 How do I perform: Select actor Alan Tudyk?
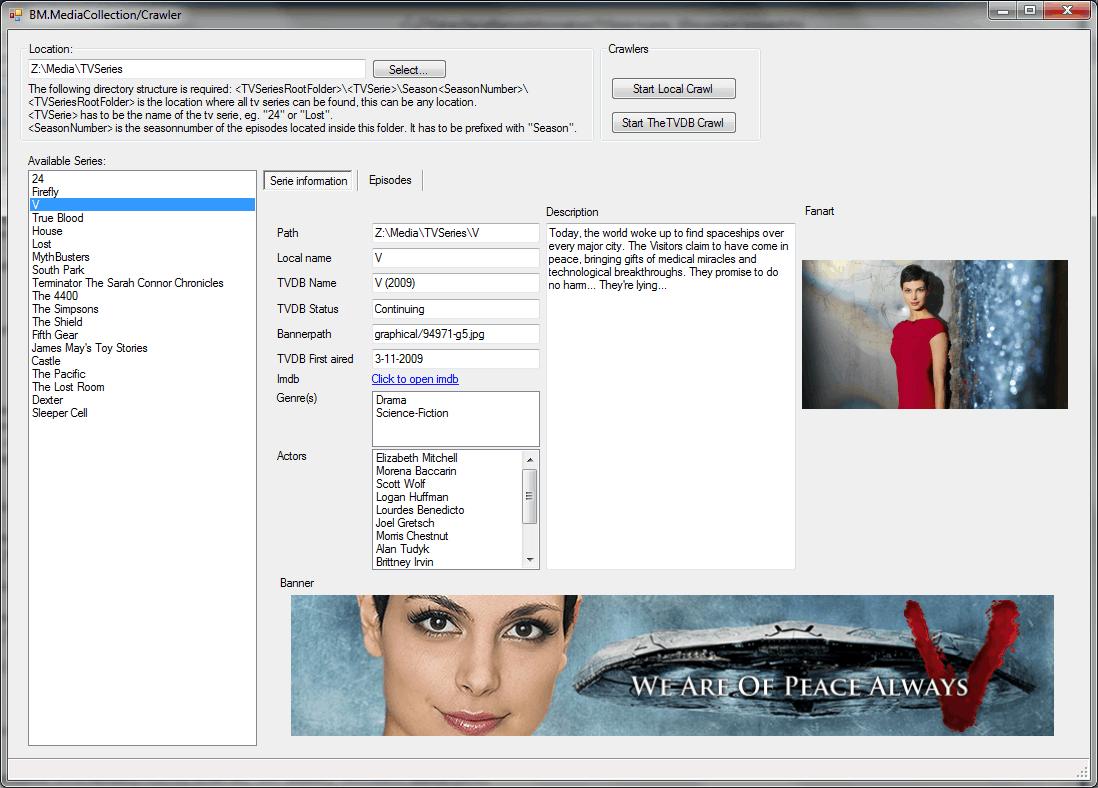click(x=448, y=549)
